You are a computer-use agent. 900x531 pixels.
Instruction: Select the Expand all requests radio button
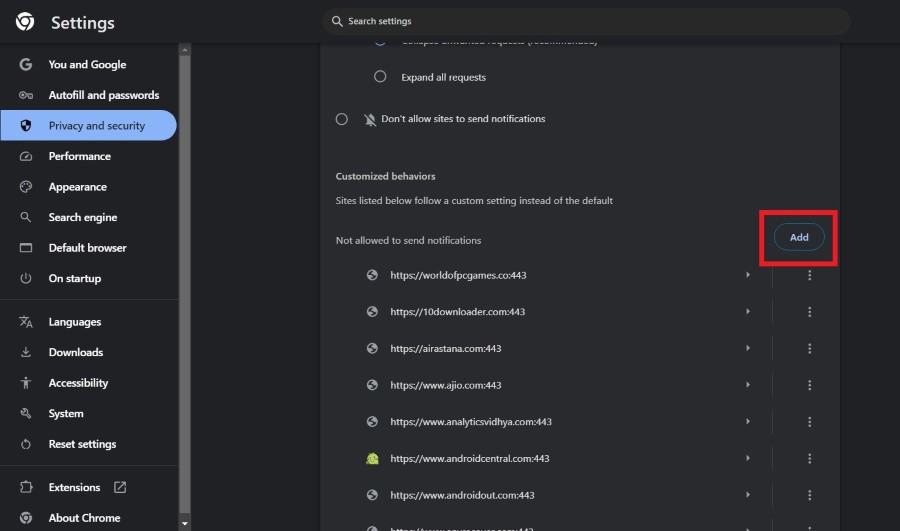pyautogui.click(x=380, y=76)
